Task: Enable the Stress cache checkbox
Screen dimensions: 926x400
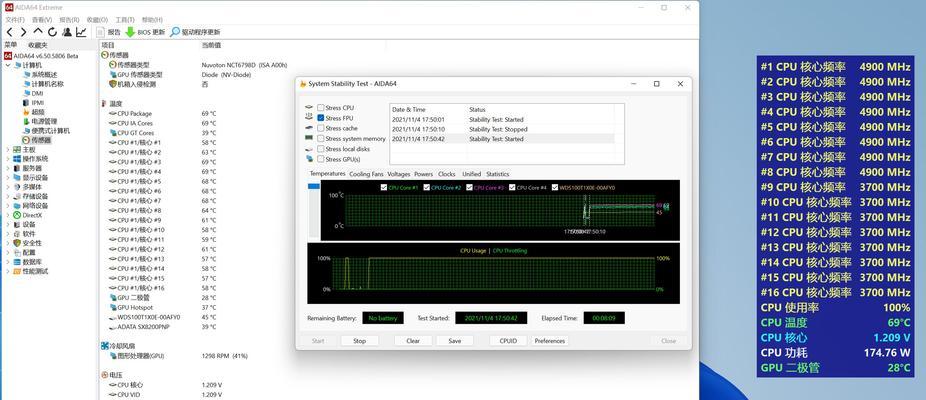Action: click(321, 128)
